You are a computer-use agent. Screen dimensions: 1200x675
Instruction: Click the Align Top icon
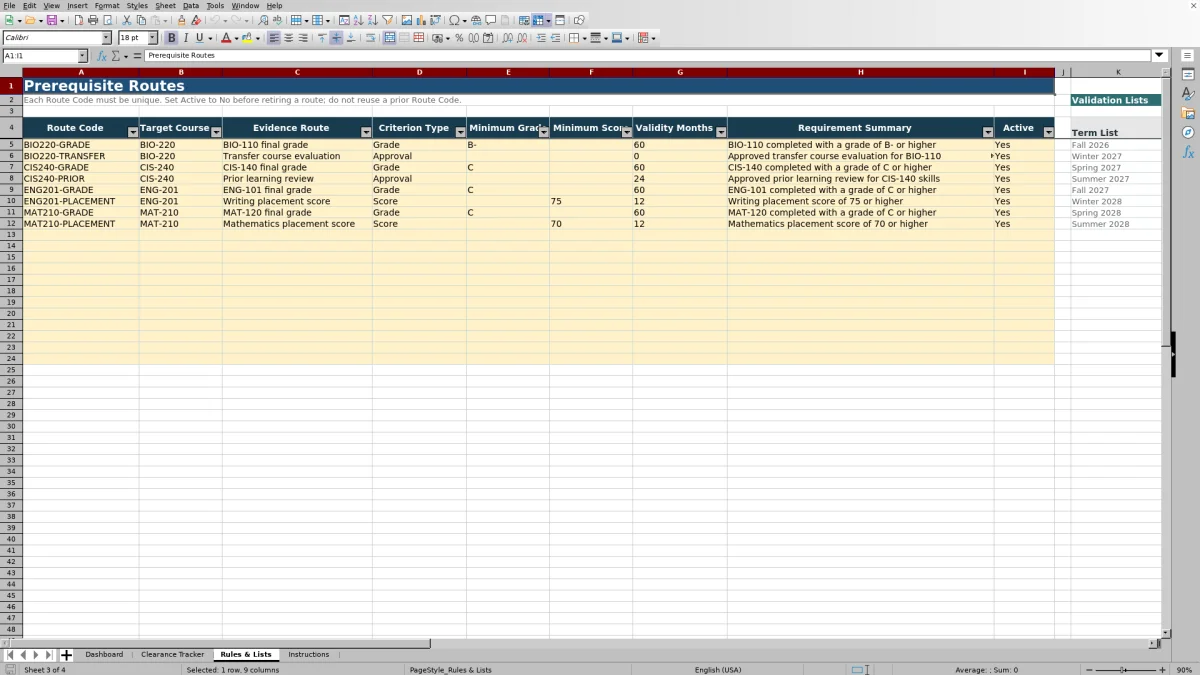(322, 38)
